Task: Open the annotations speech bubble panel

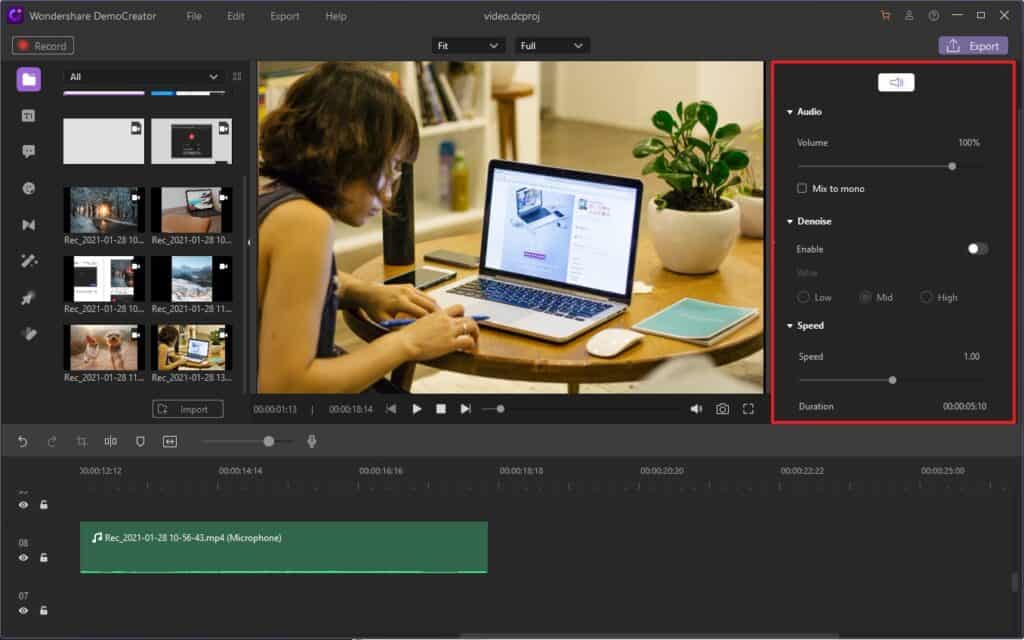Action: (29, 152)
